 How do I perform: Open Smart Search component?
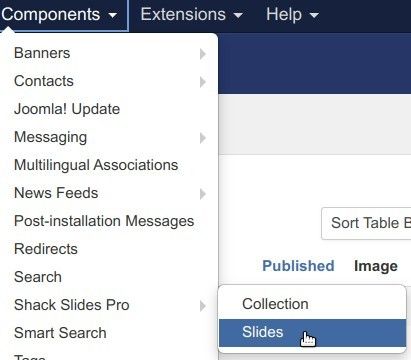pyautogui.click(x=109, y=333)
